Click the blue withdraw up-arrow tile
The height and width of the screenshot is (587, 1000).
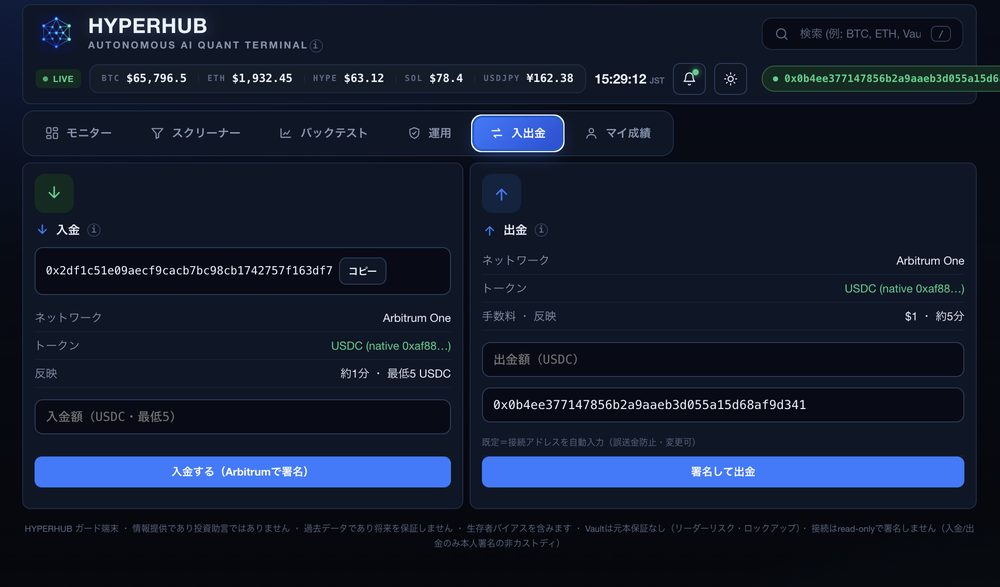(501, 193)
